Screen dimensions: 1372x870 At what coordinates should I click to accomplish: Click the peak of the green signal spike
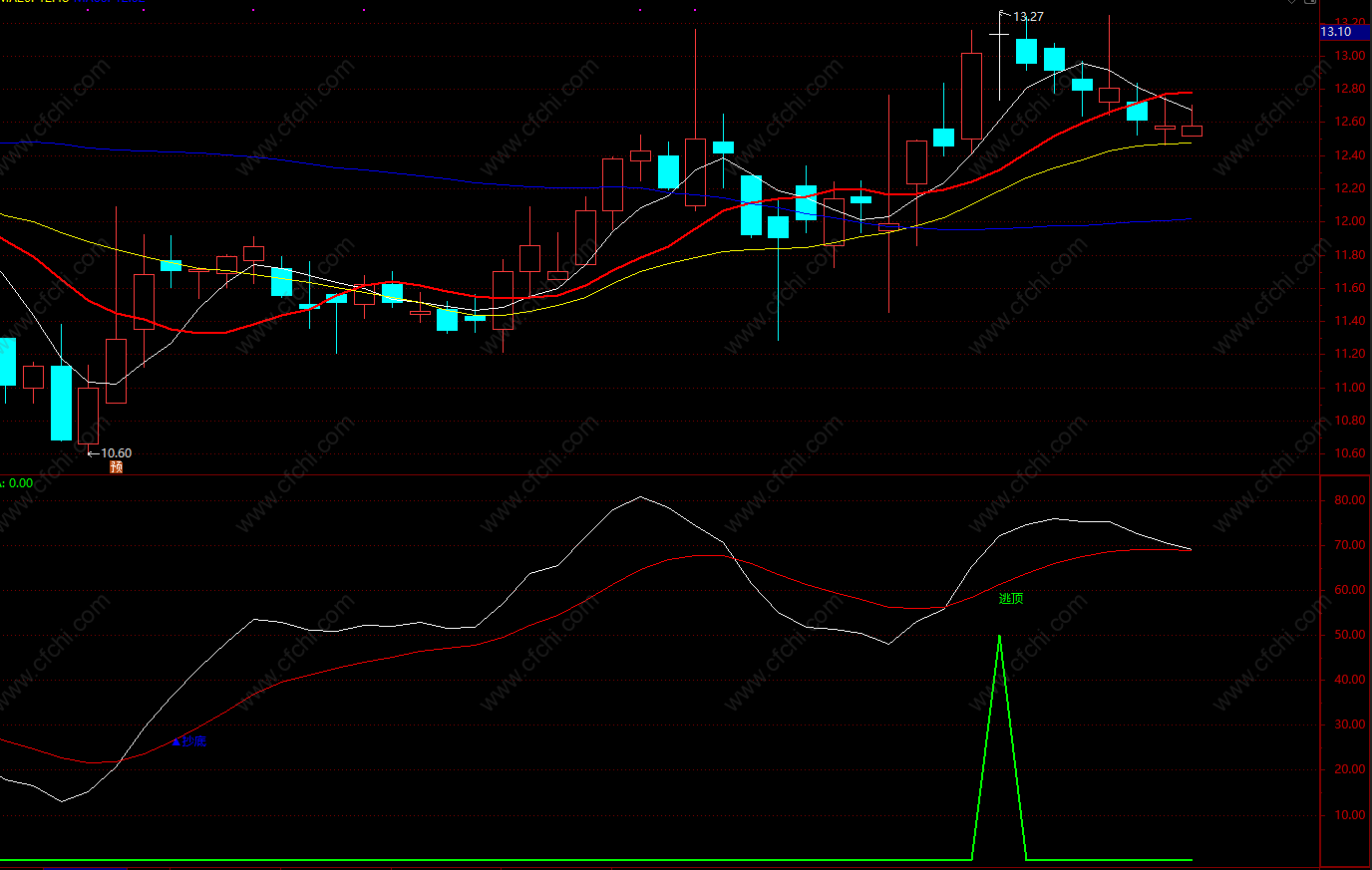pyautogui.click(x=999, y=636)
